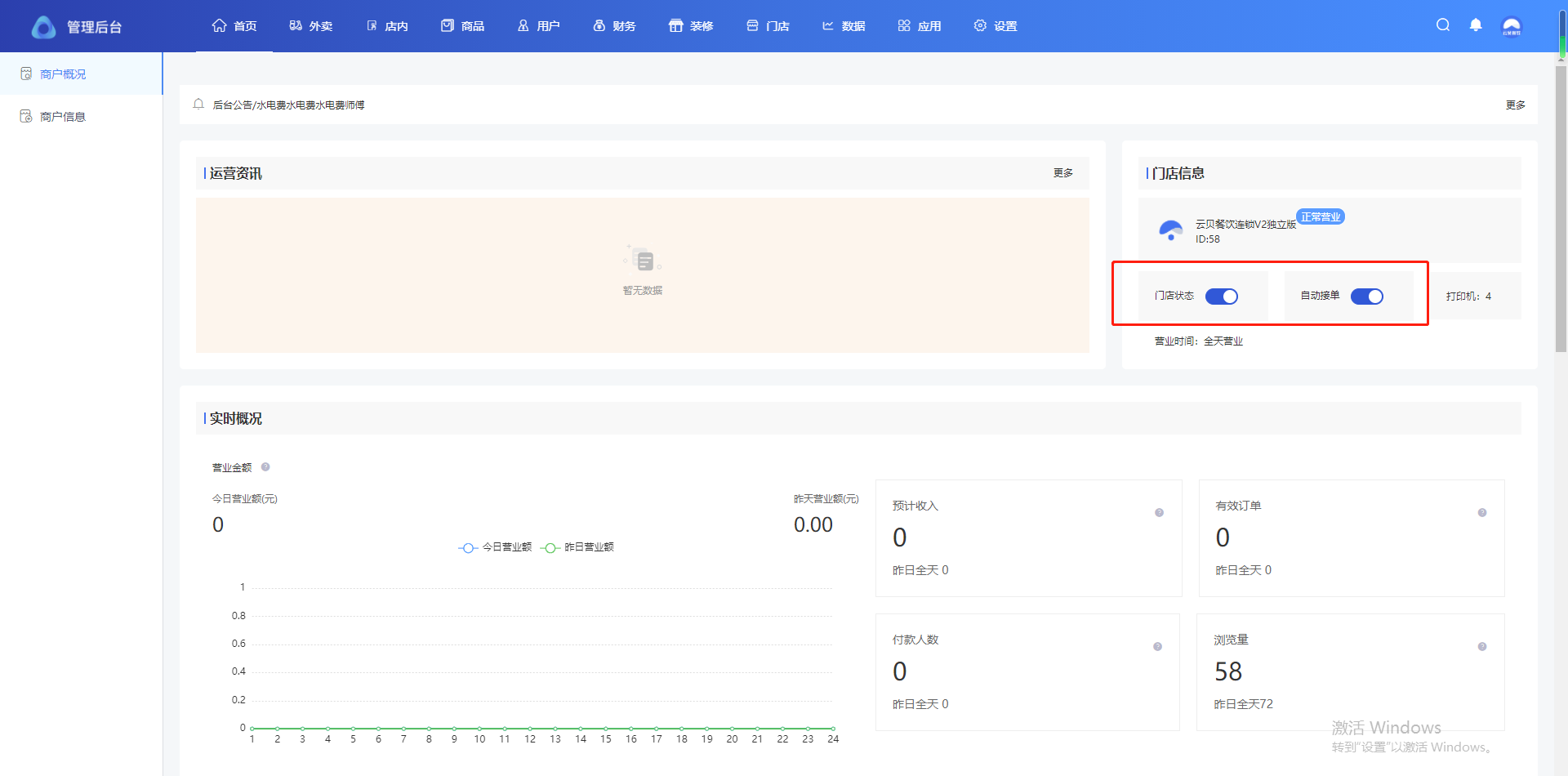Click 更多 on the announcement bar

(x=1515, y=105)
